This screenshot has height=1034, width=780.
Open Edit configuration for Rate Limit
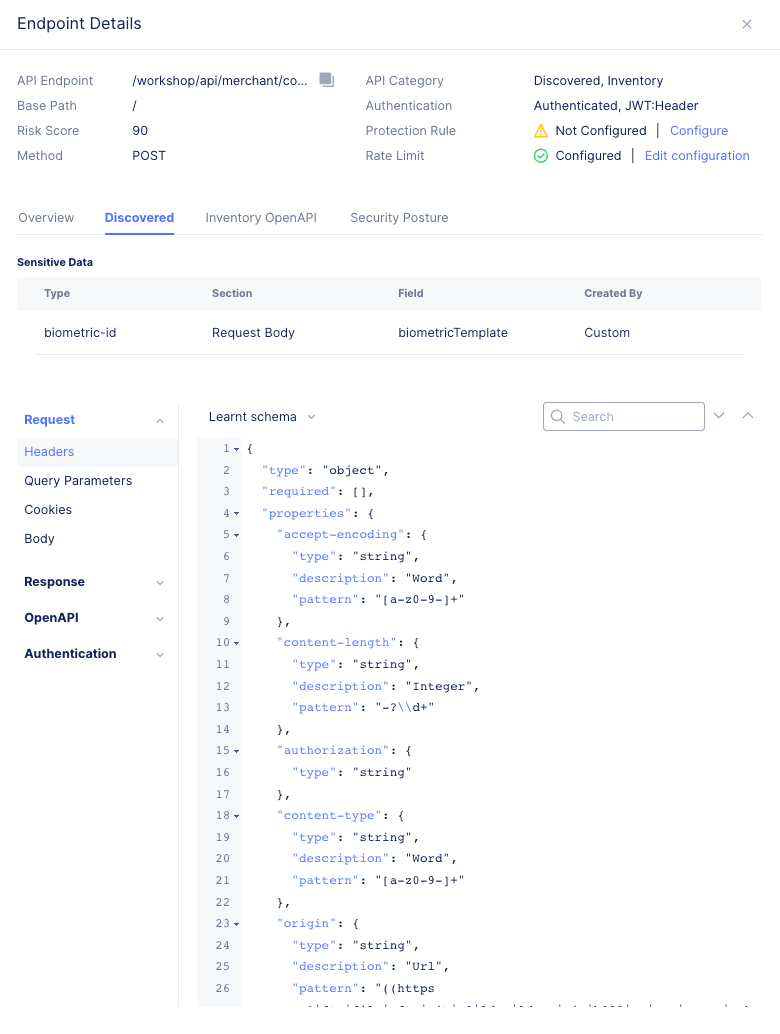click(x=696, y=155)
